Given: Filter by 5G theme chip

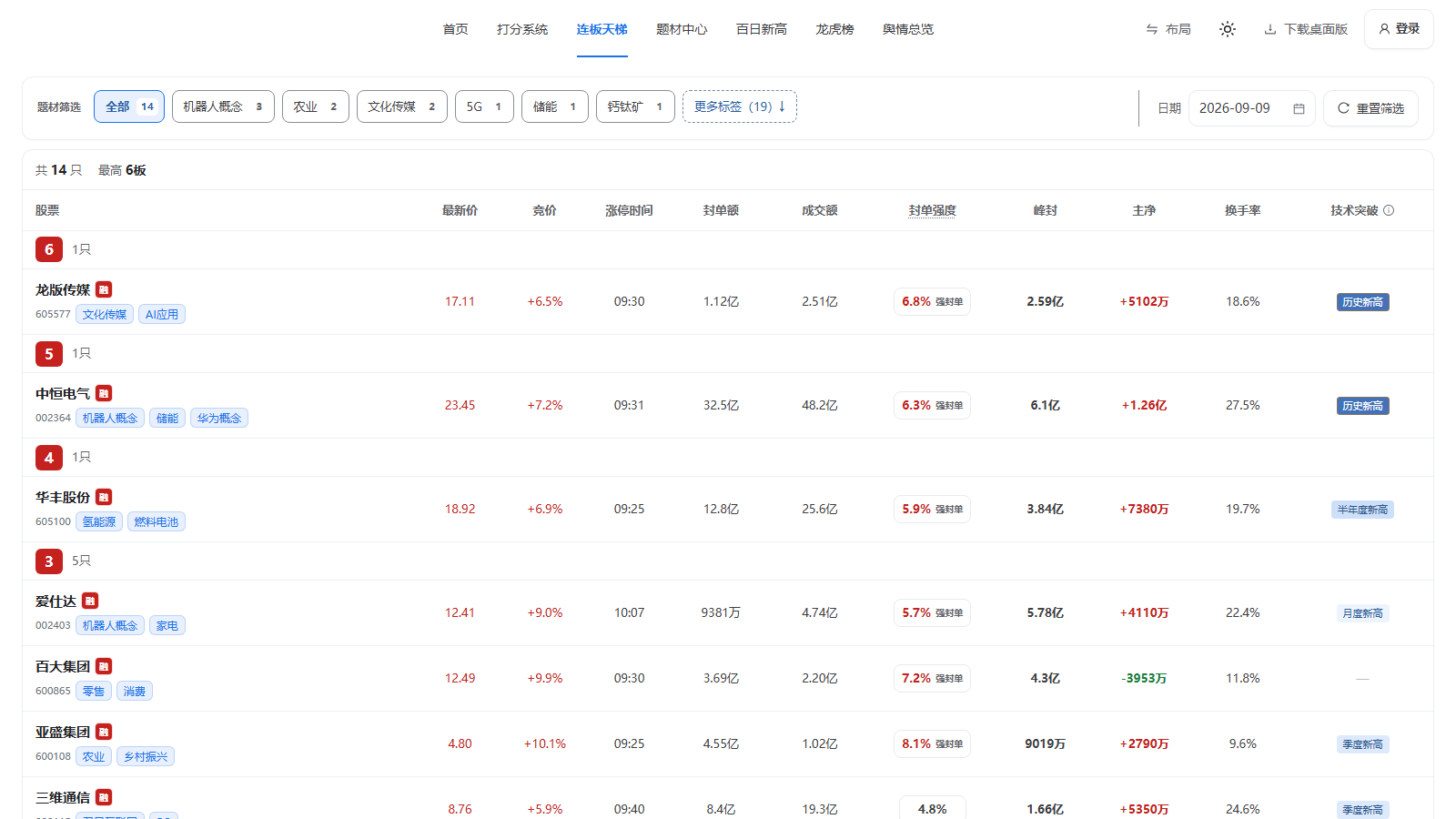Looking at the screenshot, I should 484,106.
